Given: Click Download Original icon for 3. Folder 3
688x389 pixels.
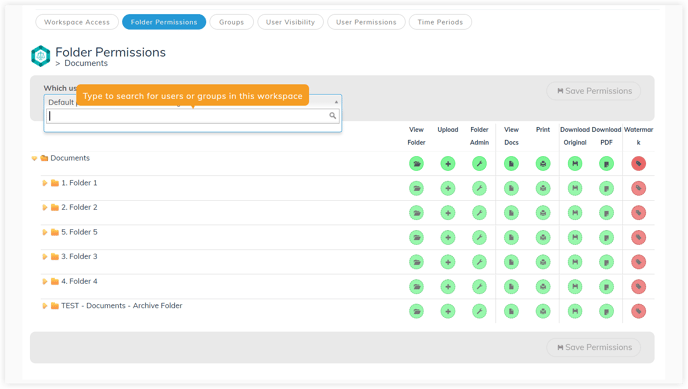Looking at the screenshot, I should click(575, 262).
